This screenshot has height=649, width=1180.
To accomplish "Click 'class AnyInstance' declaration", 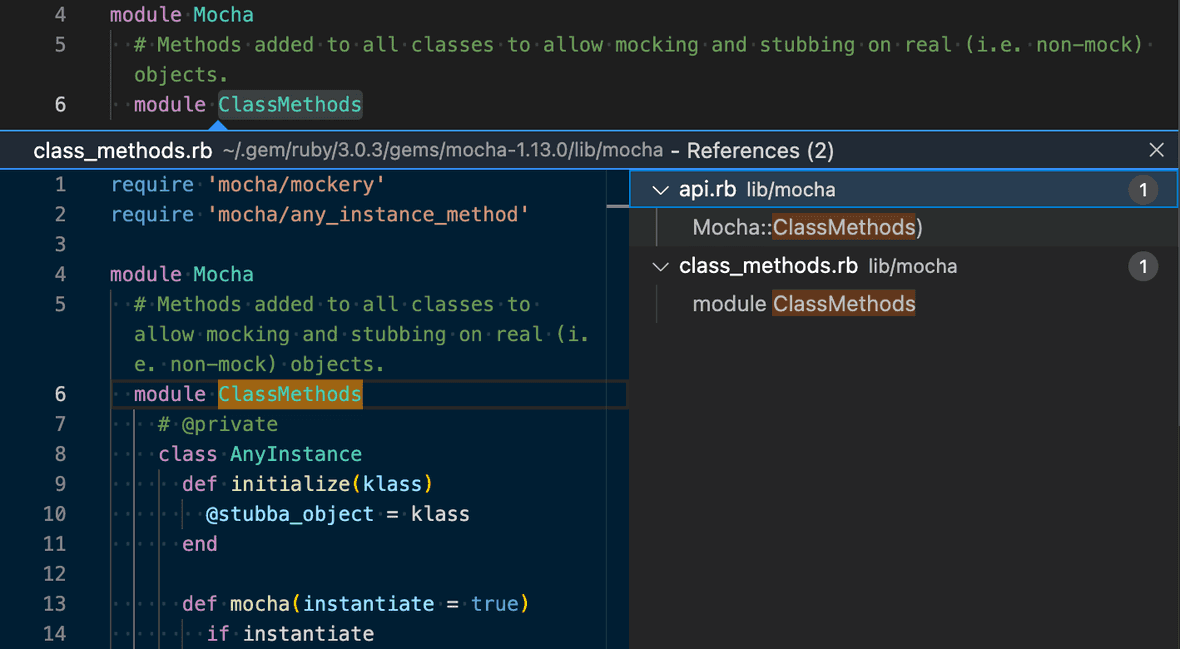I will (x=260, y=455).
